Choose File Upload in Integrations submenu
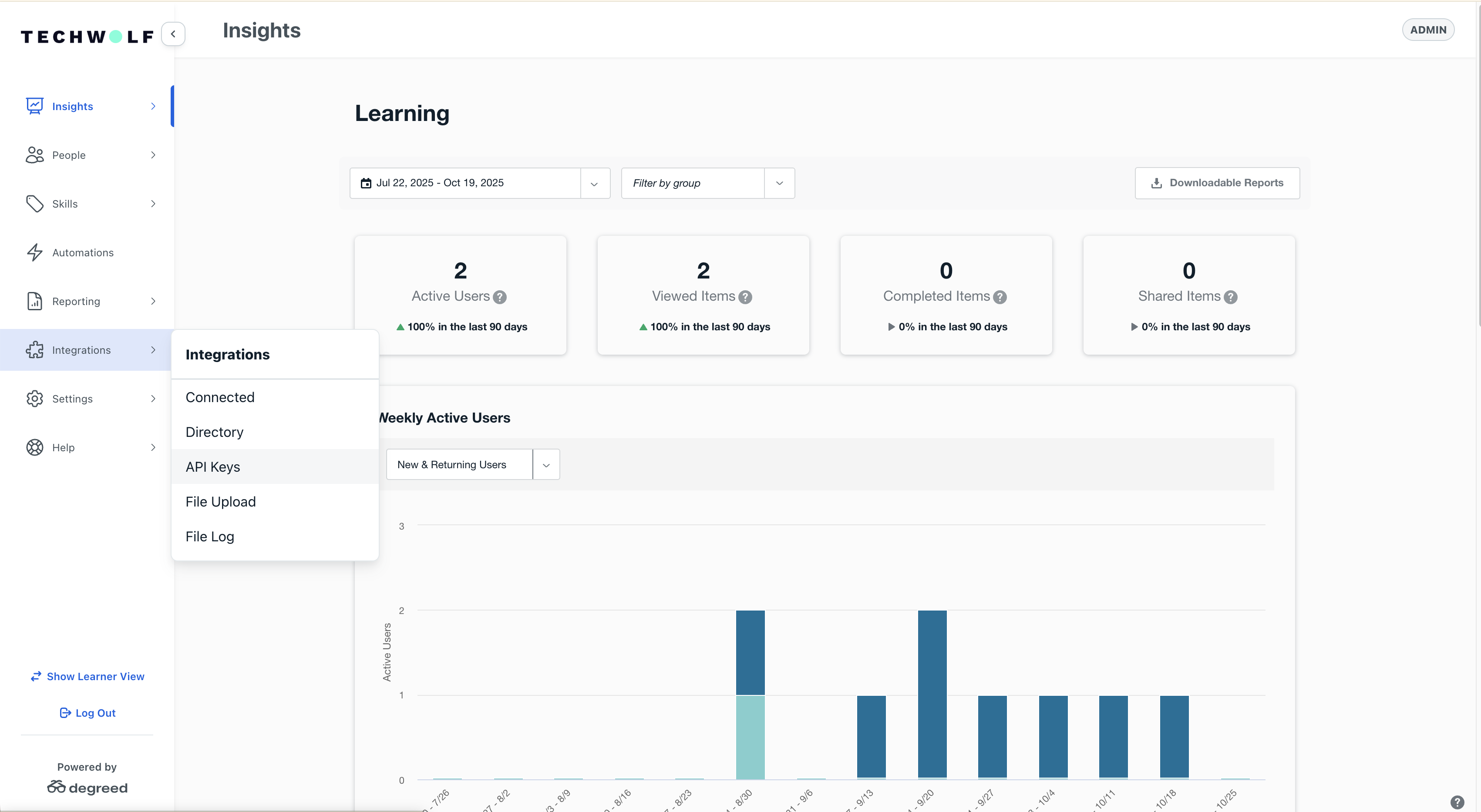The image size is (1481, 812). pyautogui.click(x=220, y=501)
